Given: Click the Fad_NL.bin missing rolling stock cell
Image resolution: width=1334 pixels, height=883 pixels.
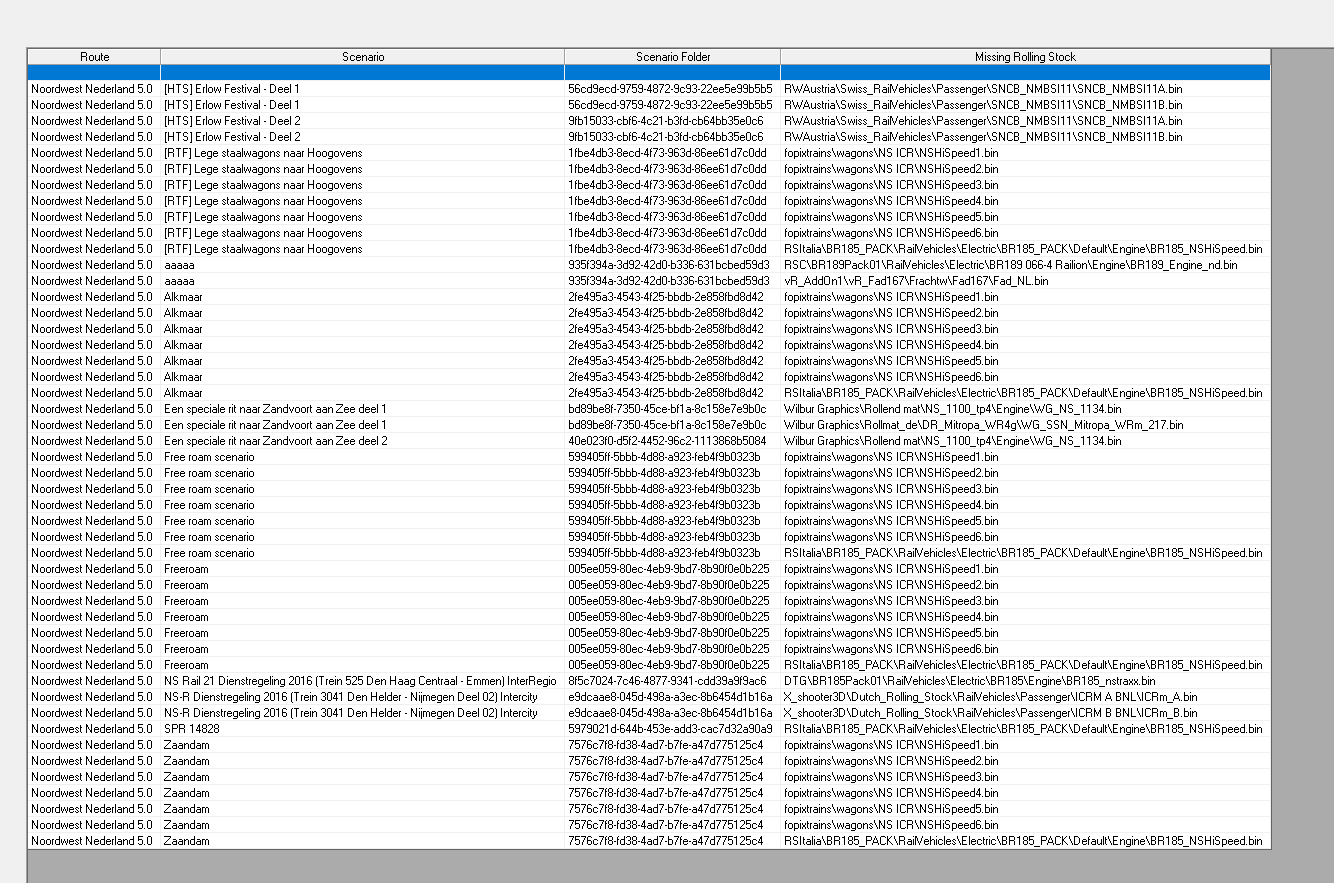Looking at the screenshot, I should tap(916, 281).
